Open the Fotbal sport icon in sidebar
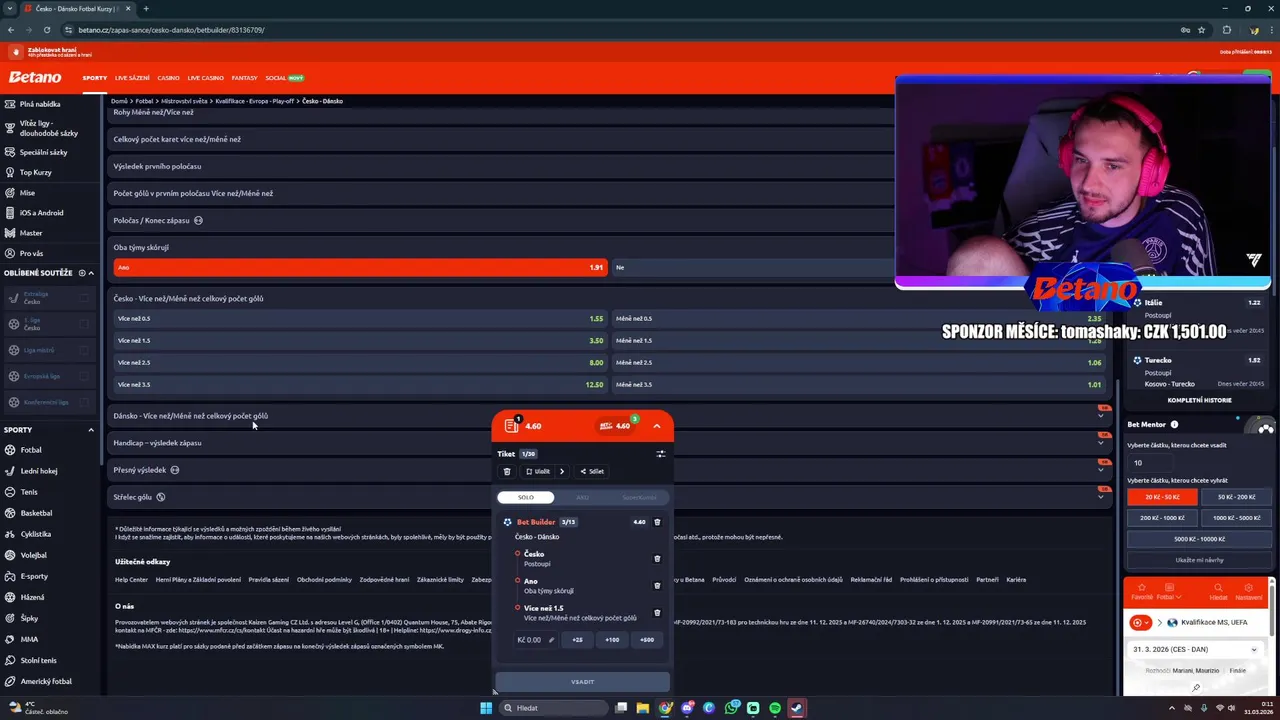 (10, 450)
